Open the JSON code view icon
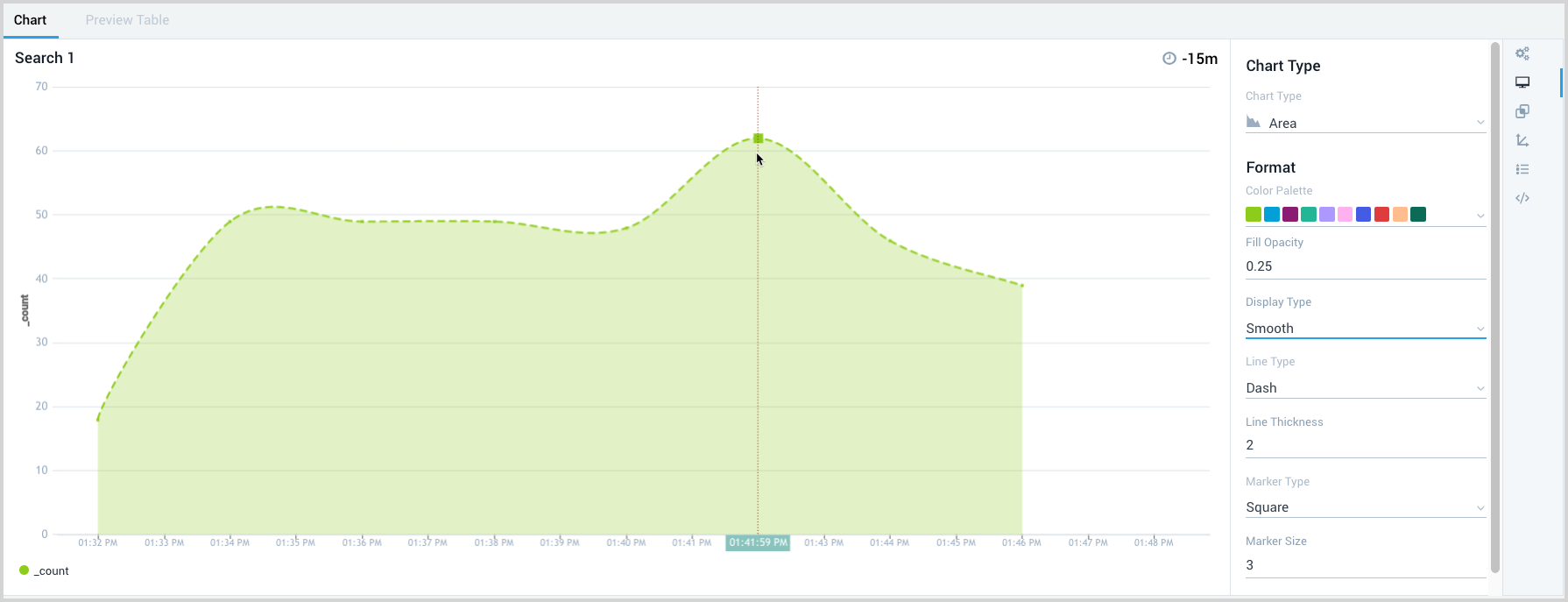 point(1522,198)
